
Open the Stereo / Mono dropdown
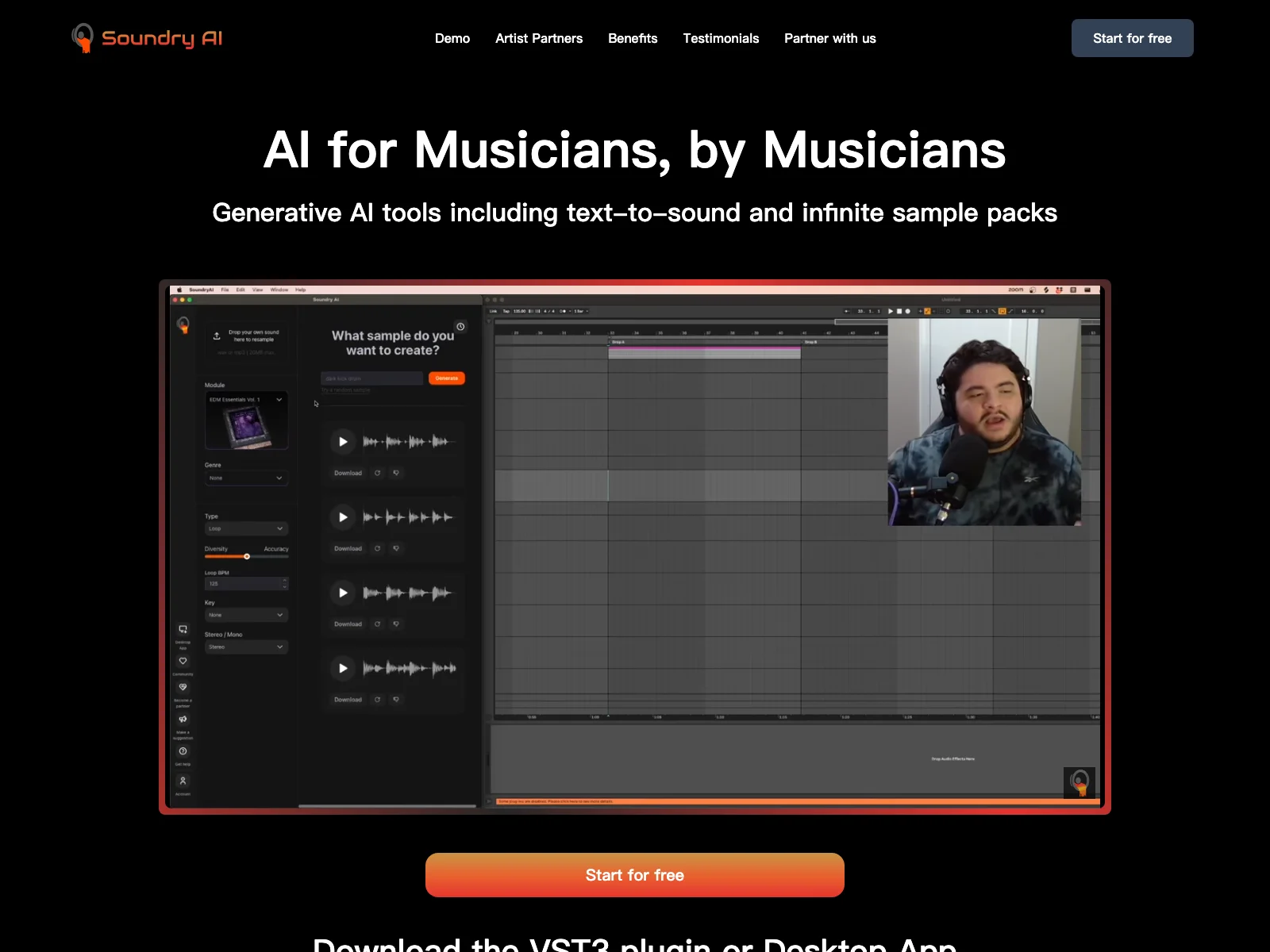(246, 647)
